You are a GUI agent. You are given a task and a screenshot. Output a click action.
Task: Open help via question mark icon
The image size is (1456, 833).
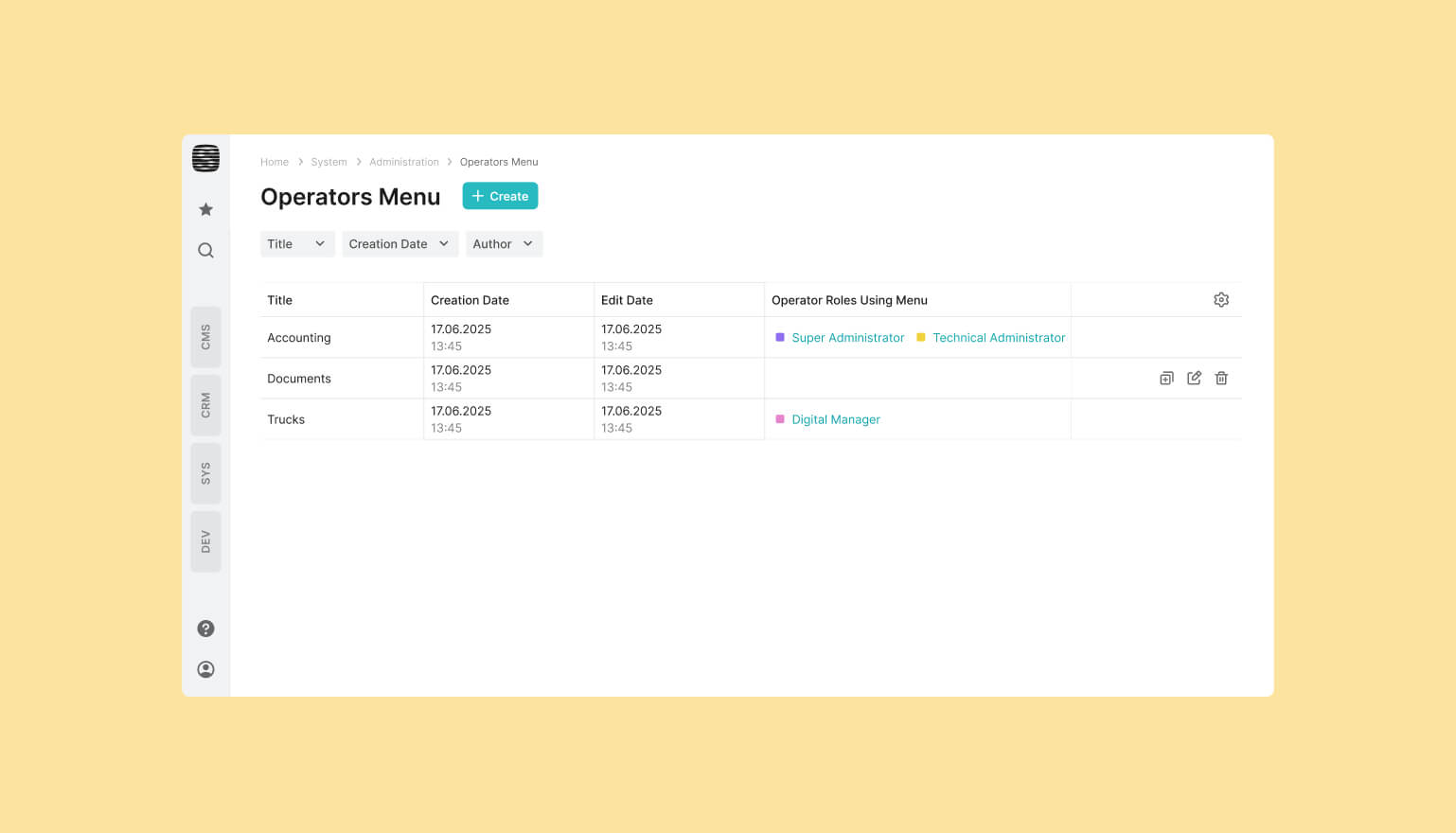205,629
